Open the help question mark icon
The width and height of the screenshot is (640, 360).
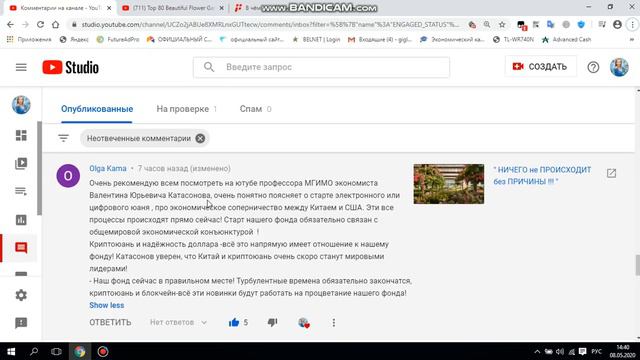(x=593, y=67)
